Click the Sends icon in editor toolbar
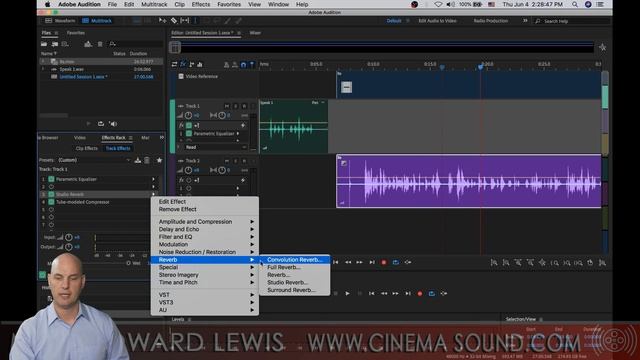Image resolution: width=640 pixels, height=360 pixels. [191, 64]
